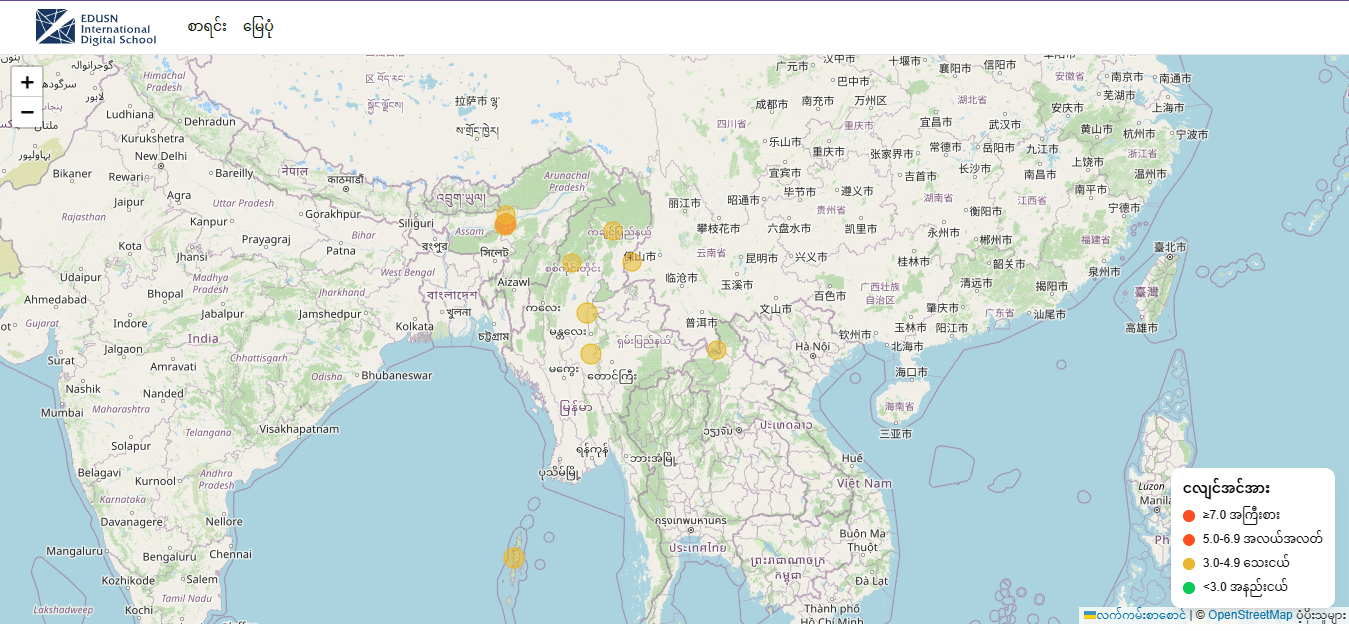The width and height of the screenshot is (1349, 631).
Task: Click the 臺北市 city label
Action: coord(1170,246)
